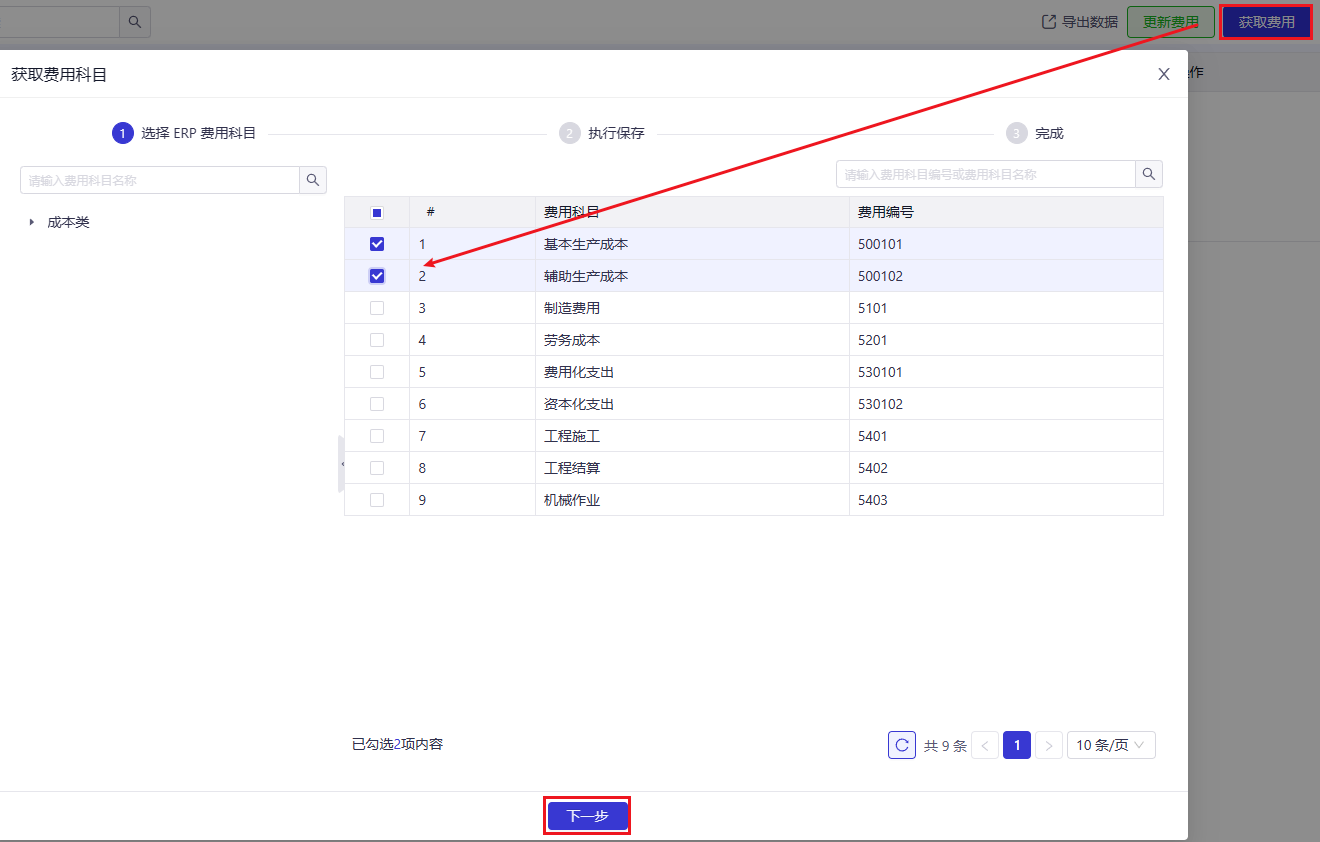Select step 2 执行保存

coord(602,133)
